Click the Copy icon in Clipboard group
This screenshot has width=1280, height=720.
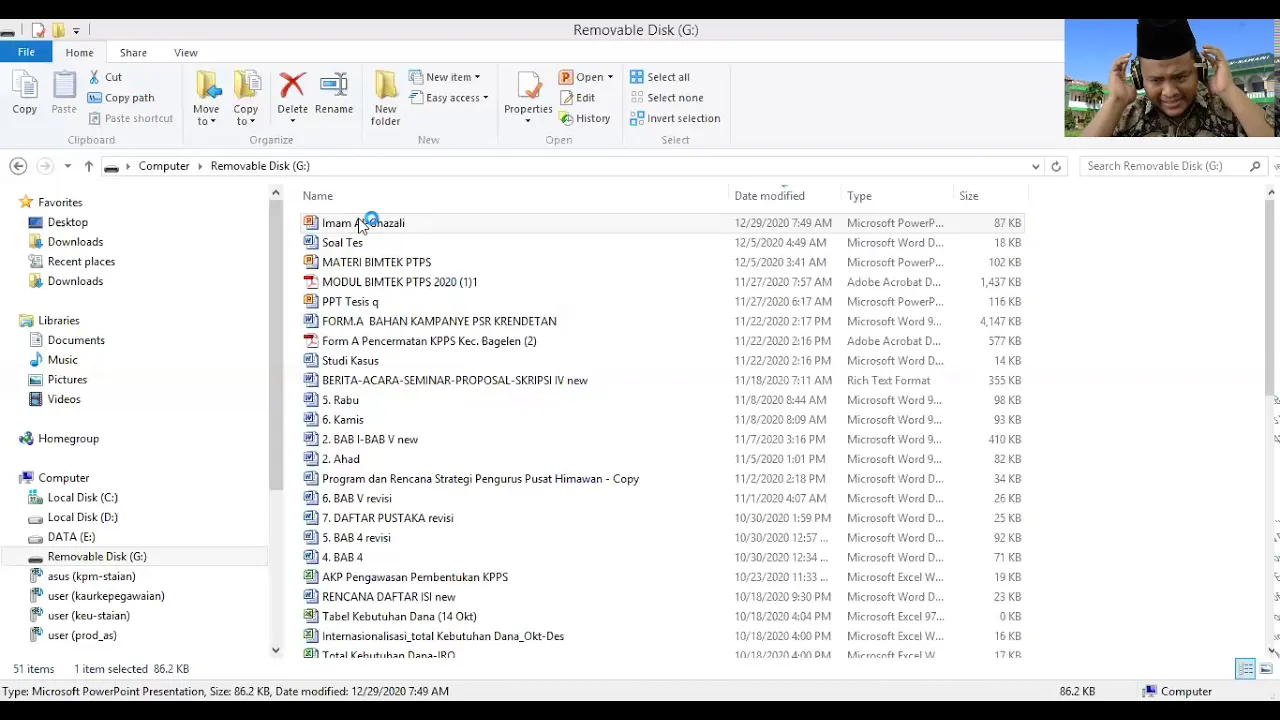tap(24, 88)
